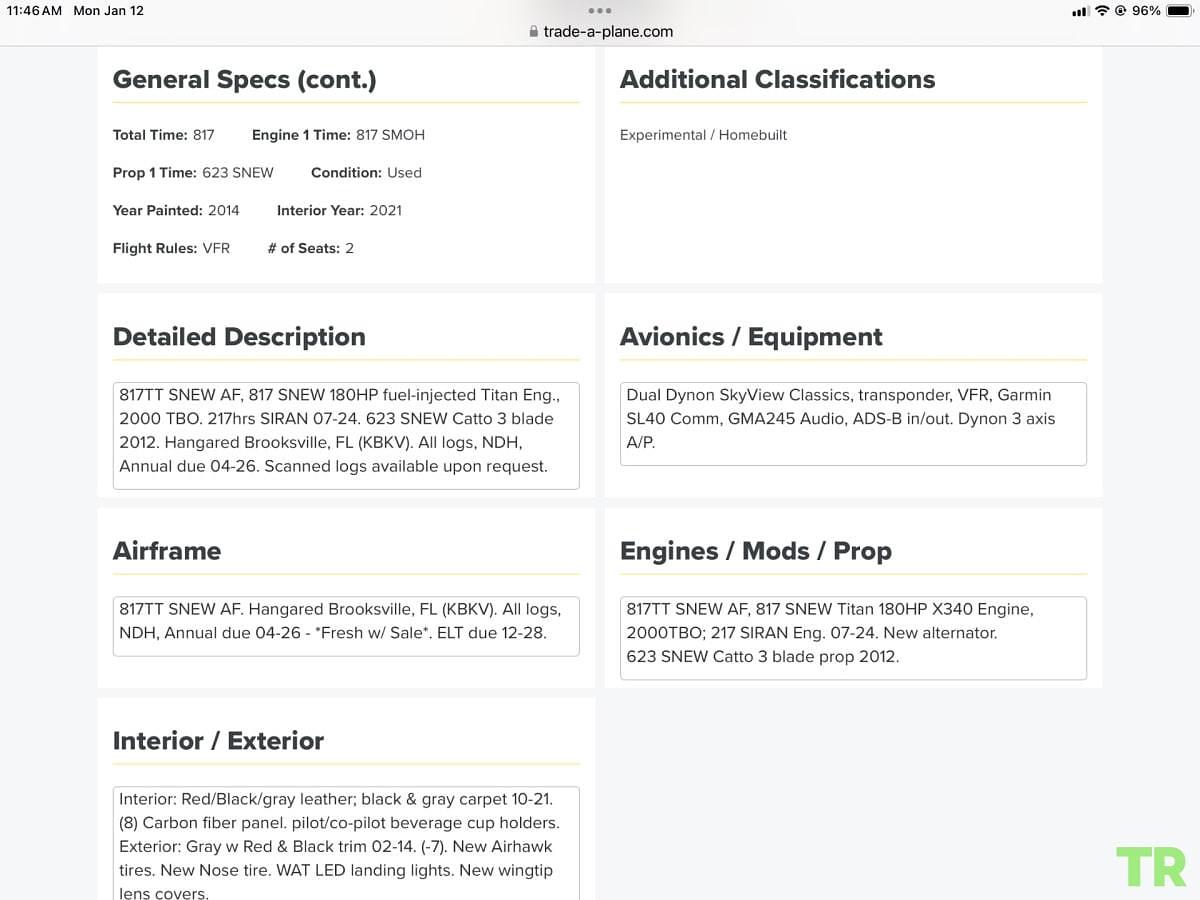Screen dimensions: 1200x900
Task: Select the Additional Classifications heading
Action: [778, 80]
